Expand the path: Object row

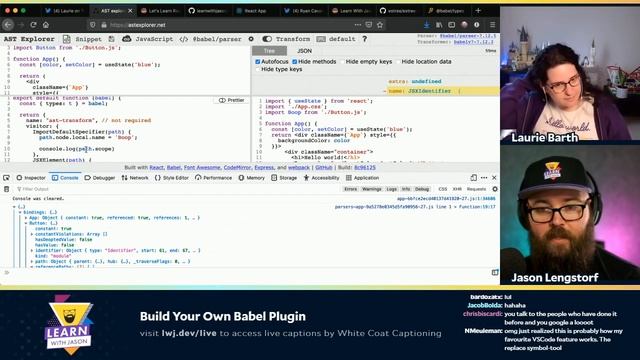32,261
